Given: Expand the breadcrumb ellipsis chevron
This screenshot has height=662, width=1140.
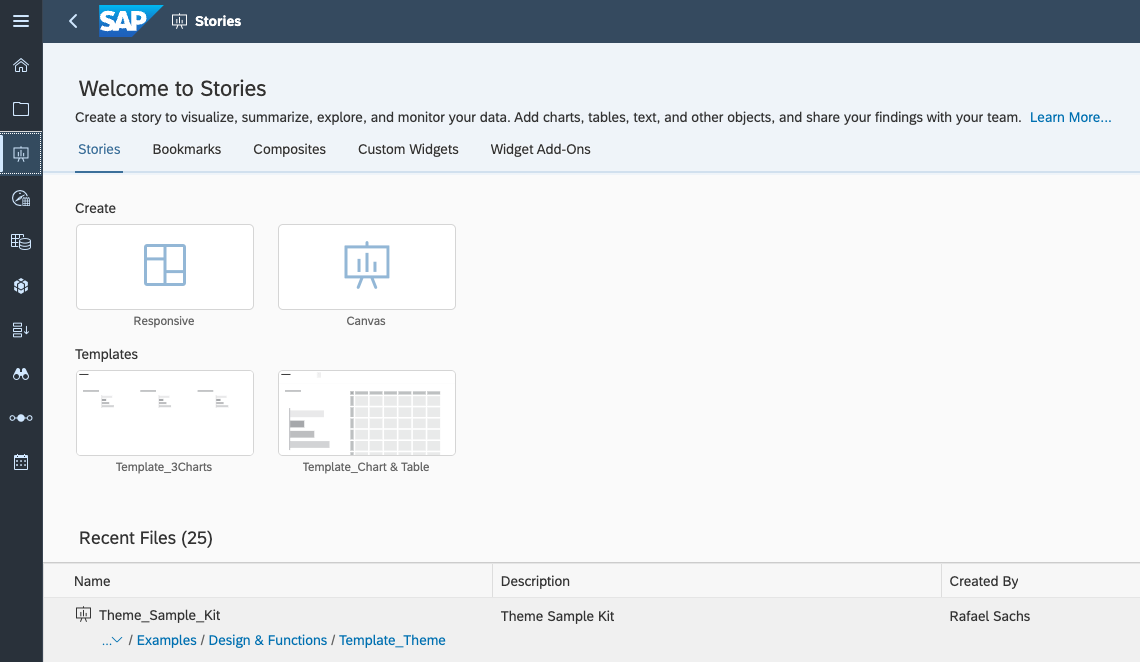Looking at the screenshot, I should [x=113, y=640].
